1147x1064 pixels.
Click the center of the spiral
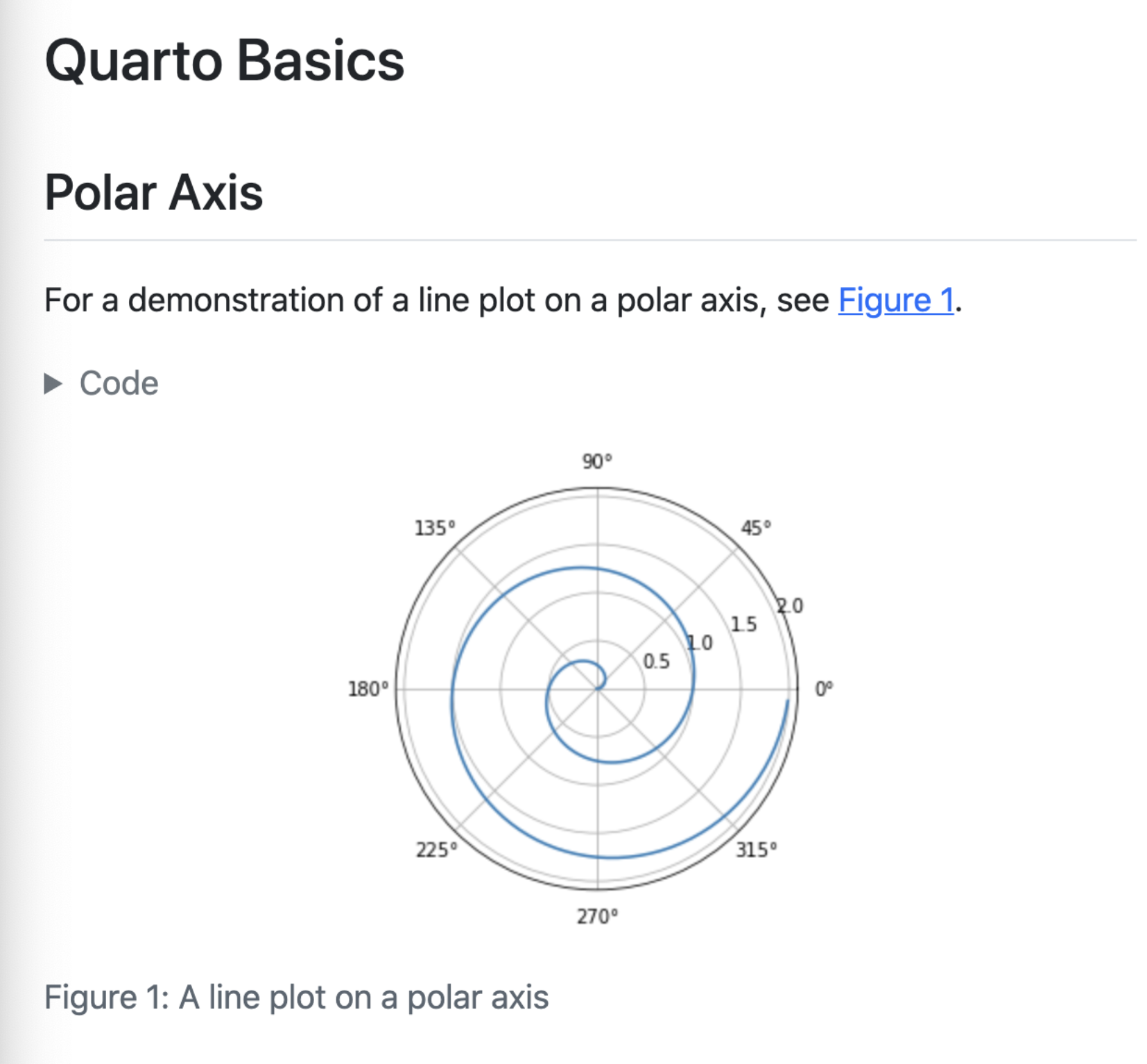pyautogui.click(x=598, y=689)
